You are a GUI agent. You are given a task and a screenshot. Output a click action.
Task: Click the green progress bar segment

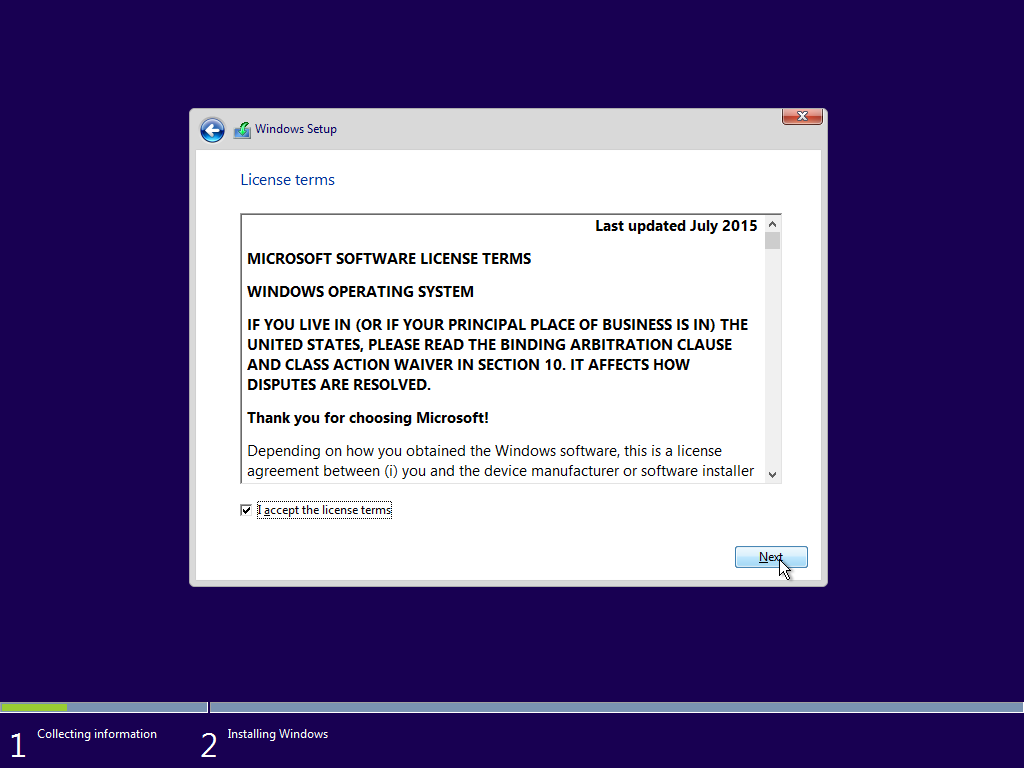[x=35, y=706]
